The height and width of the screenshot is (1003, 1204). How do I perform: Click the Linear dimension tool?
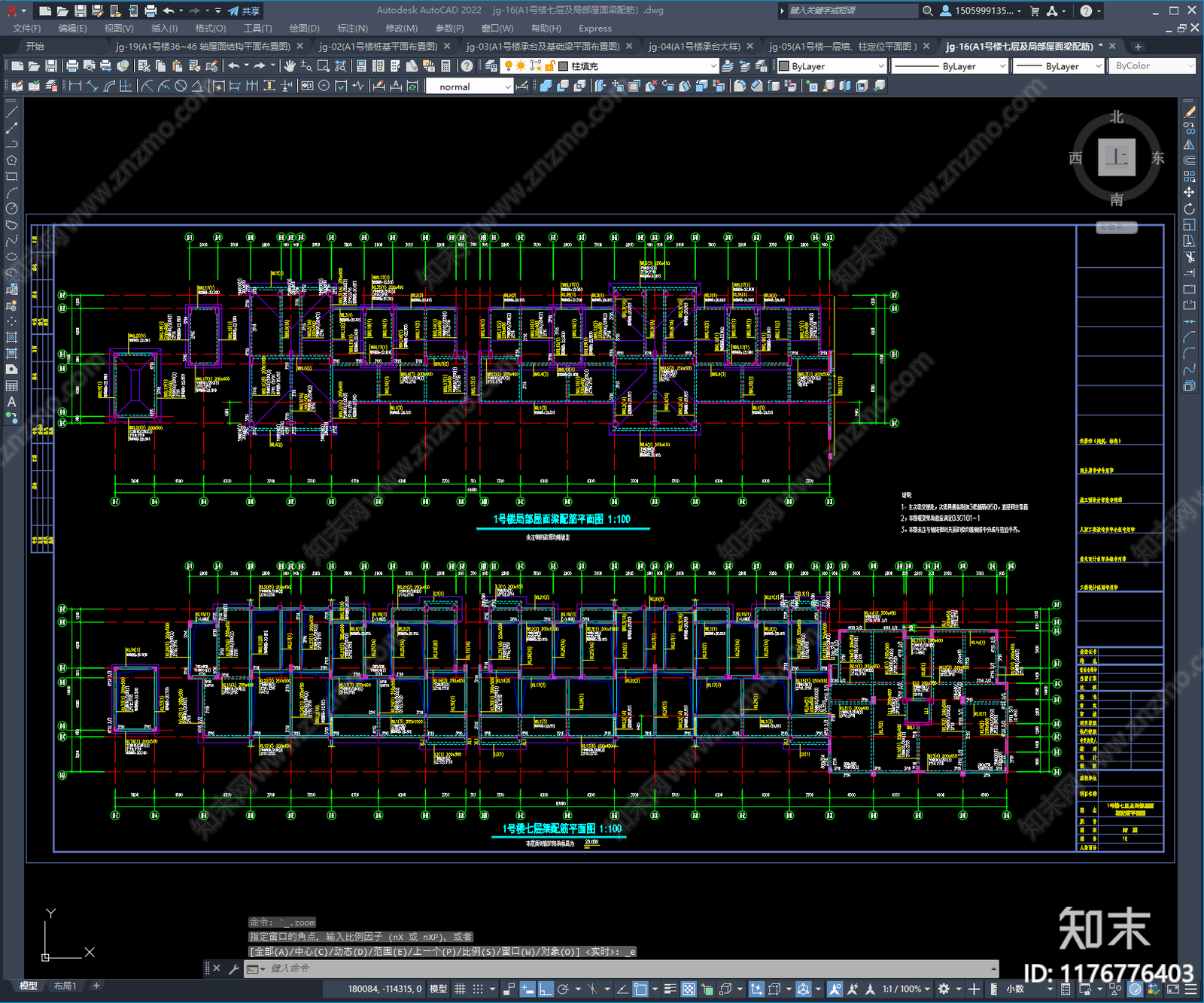(x=75, y=86)
